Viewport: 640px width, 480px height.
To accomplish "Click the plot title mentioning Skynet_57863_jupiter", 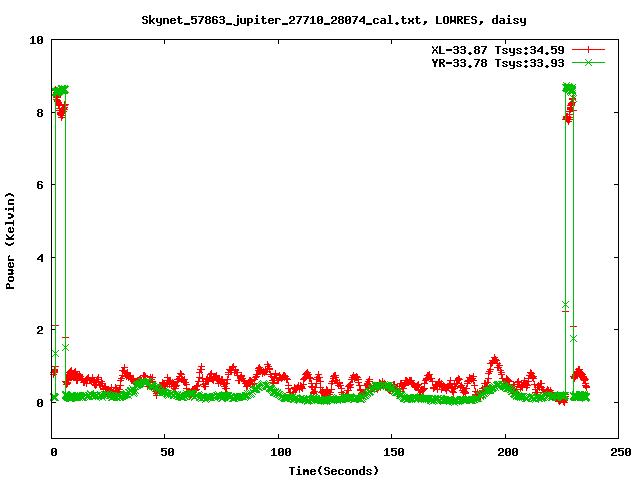I will click(334, 20).
